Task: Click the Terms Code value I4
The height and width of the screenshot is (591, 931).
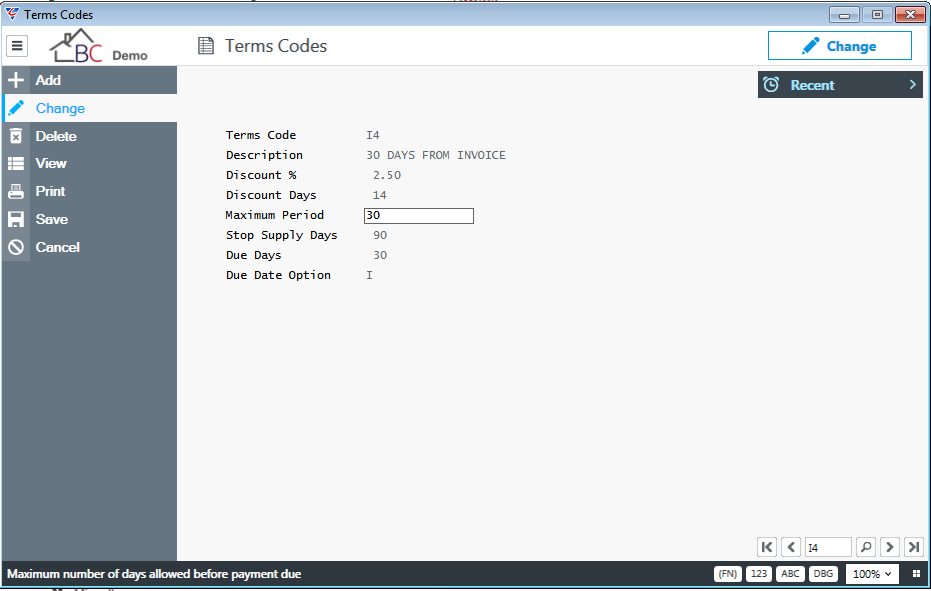Action: pyautogui.click(x=373, y=135)
